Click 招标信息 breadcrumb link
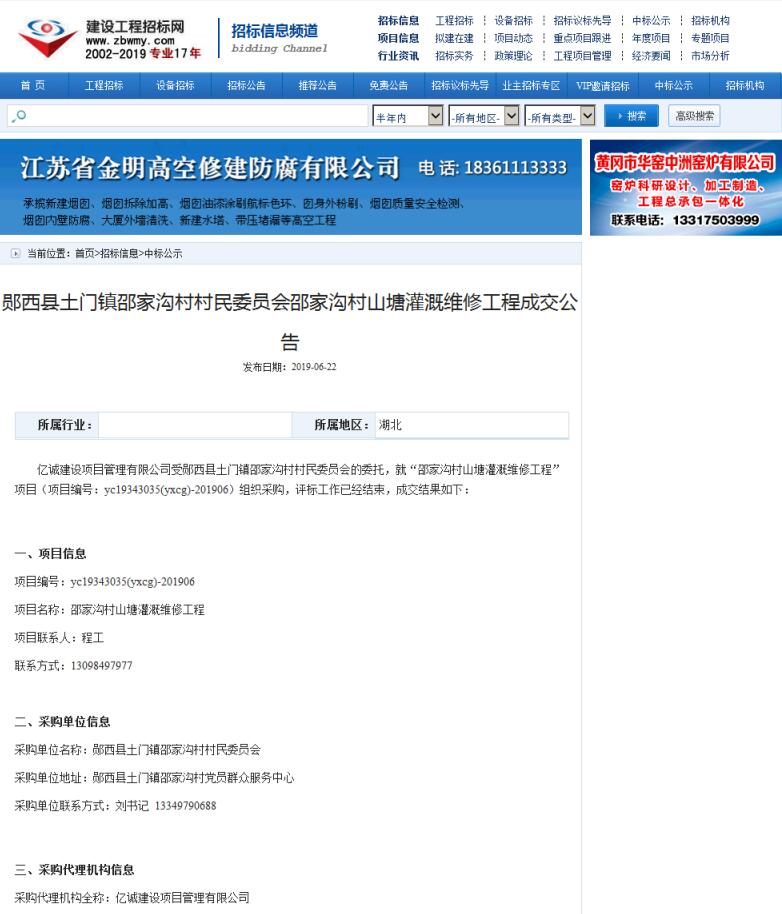Screen dimensions: 782x914 pos(119,254)
